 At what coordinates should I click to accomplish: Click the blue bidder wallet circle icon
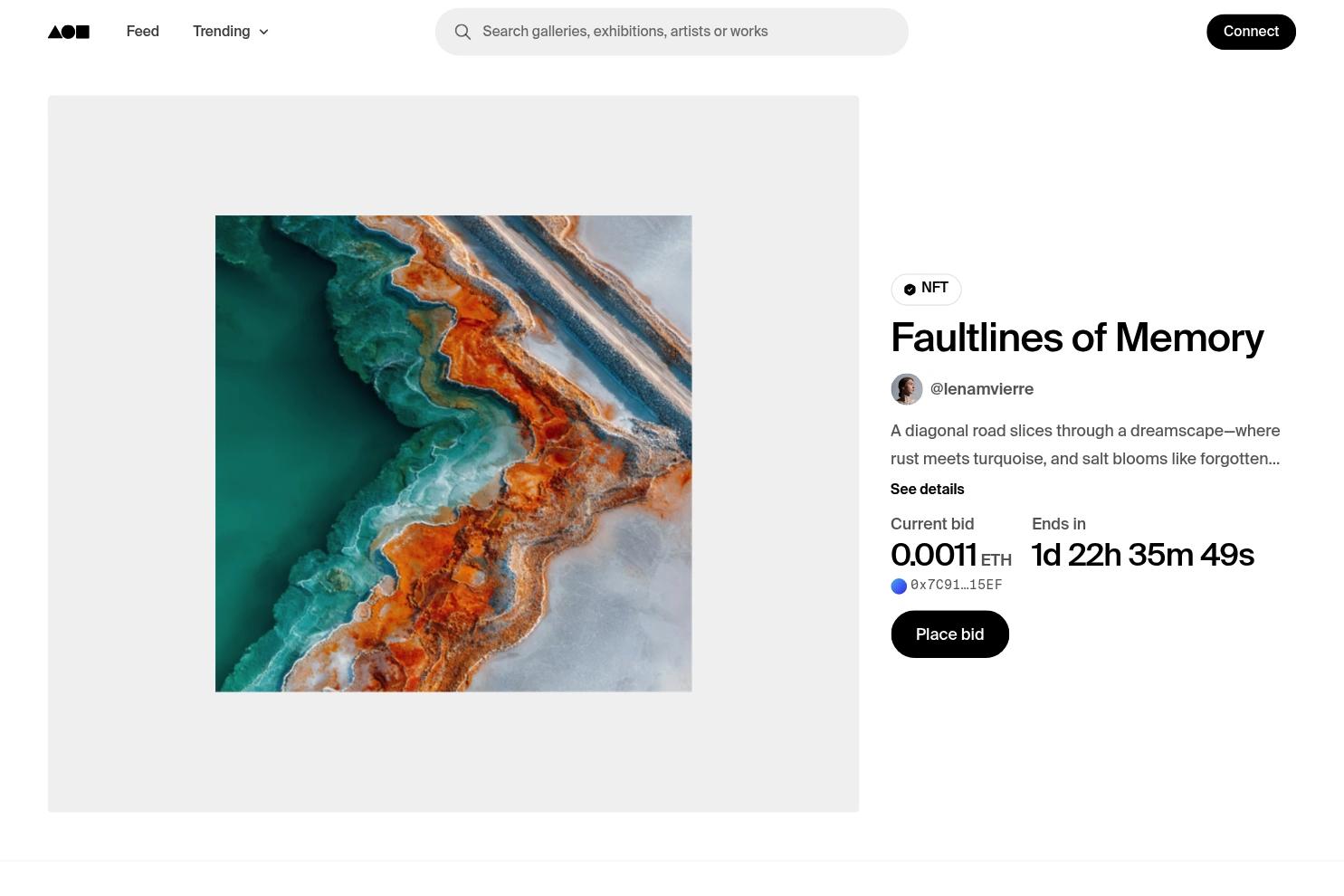pyautogui.click(x=899, y=586)
